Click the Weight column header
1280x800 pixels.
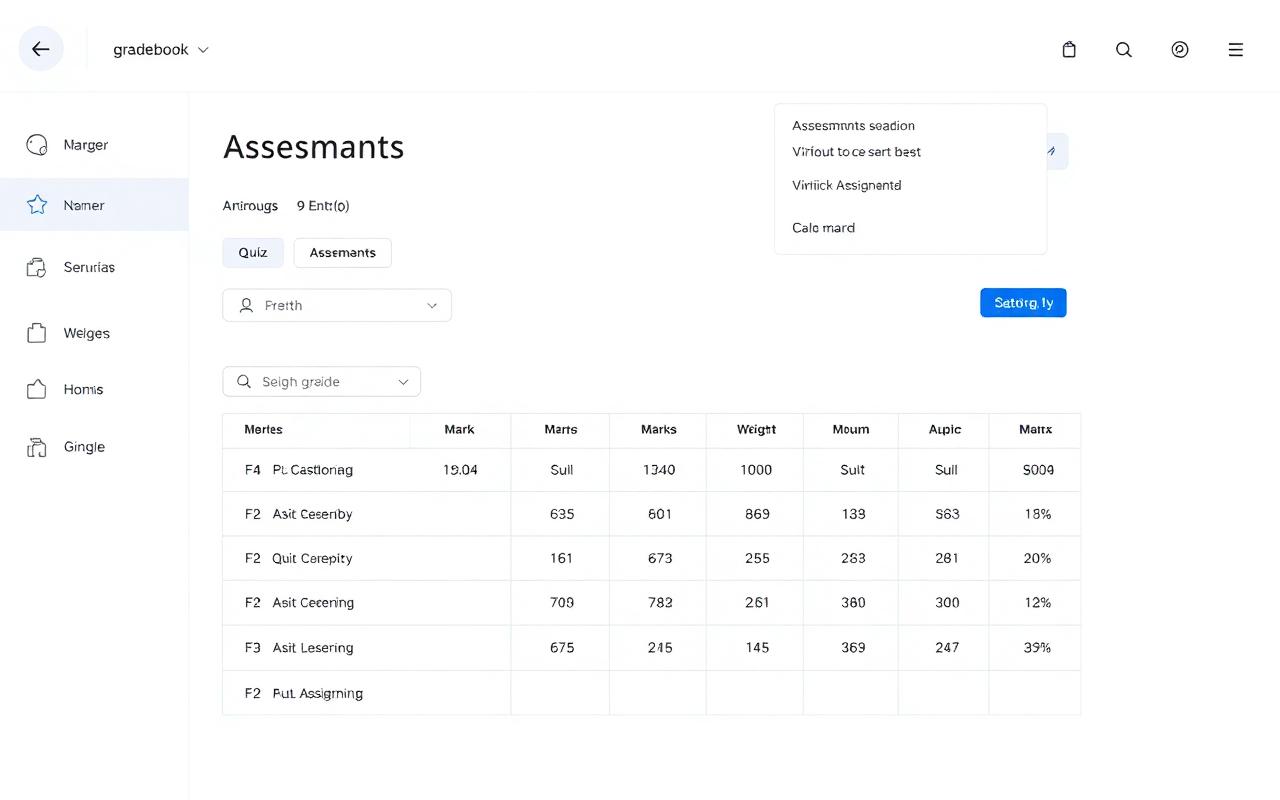[x=756, y=430]
